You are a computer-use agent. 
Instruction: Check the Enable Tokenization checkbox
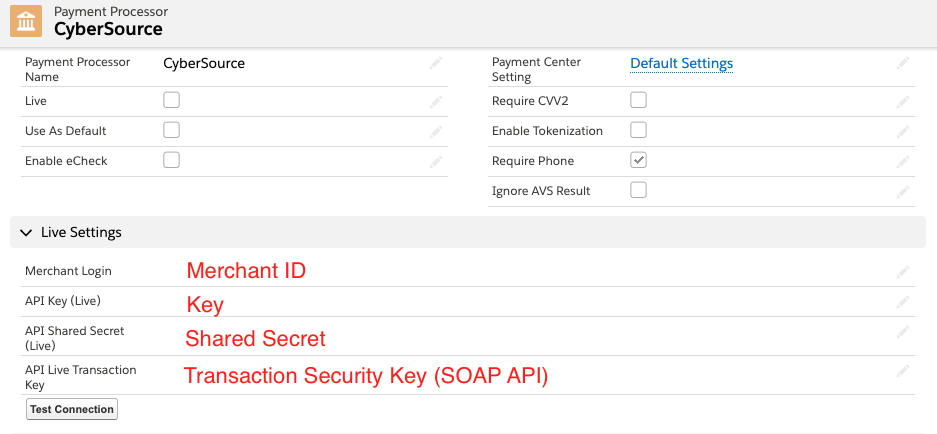[639, 130]
